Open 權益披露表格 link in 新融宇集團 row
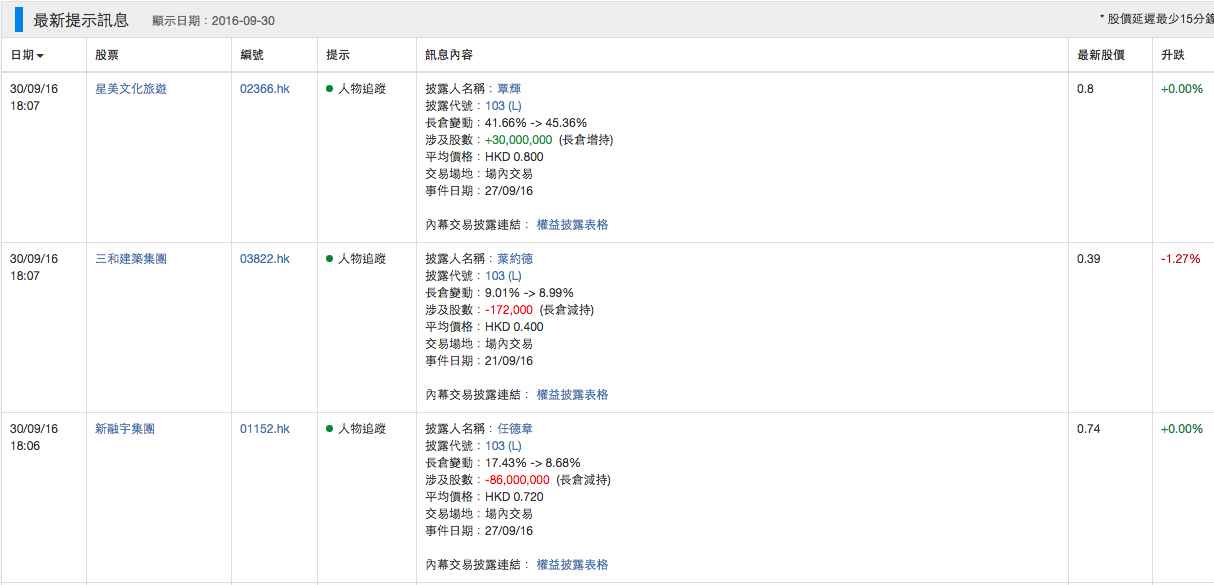Image resolution: width=1214 pixels, height=585 pixels. [572, 565]
